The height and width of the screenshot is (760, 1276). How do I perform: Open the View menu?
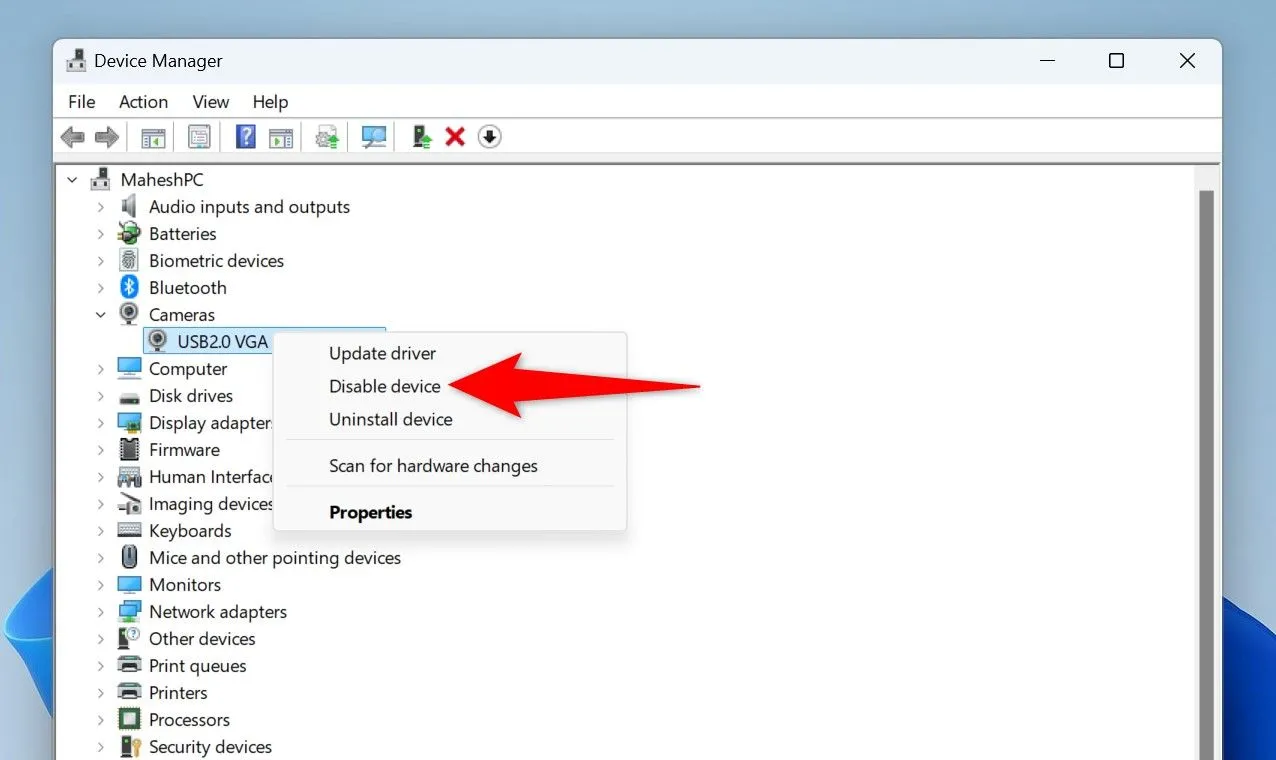(210, 101)
